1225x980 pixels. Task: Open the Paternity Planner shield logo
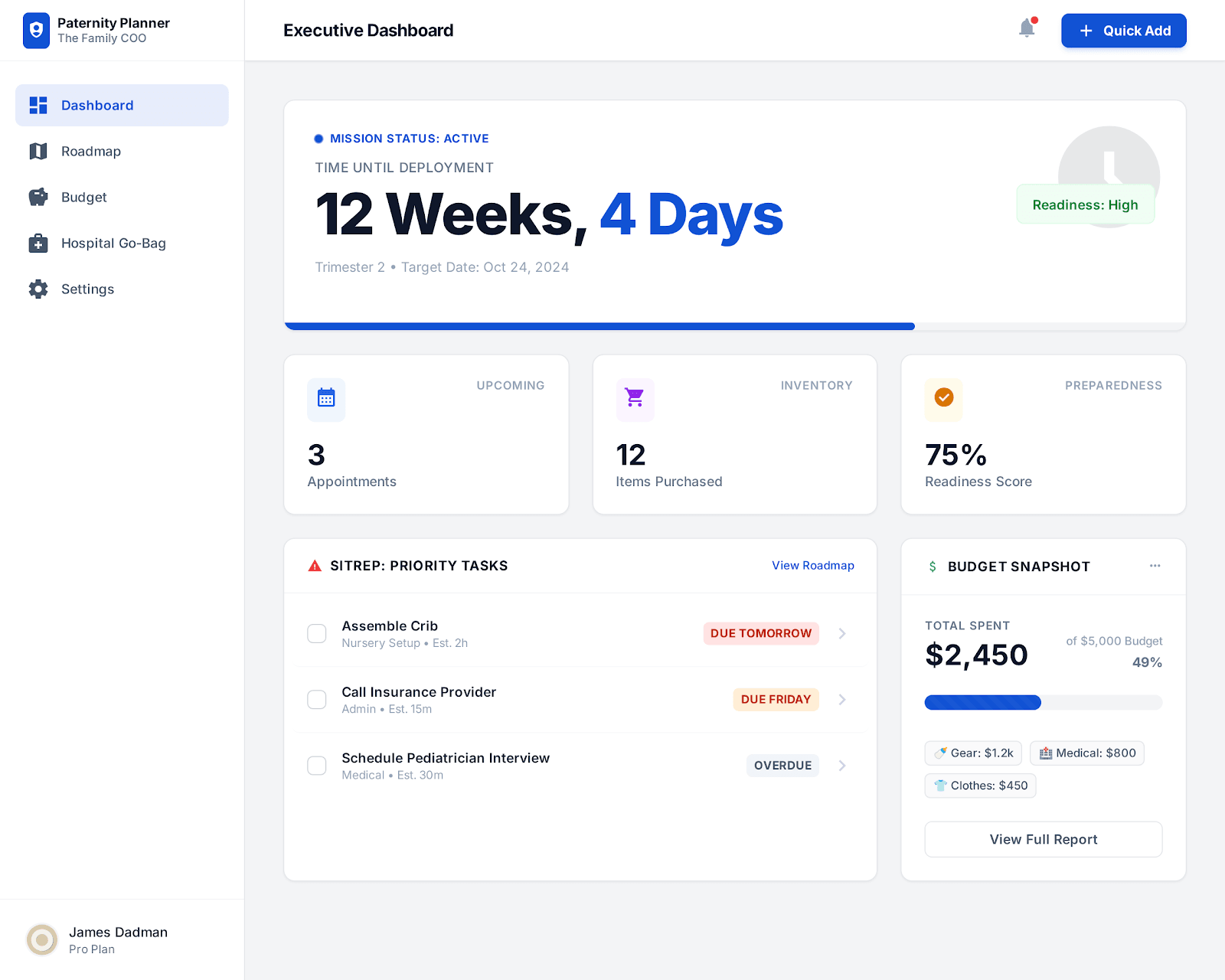tap(35, 31)
